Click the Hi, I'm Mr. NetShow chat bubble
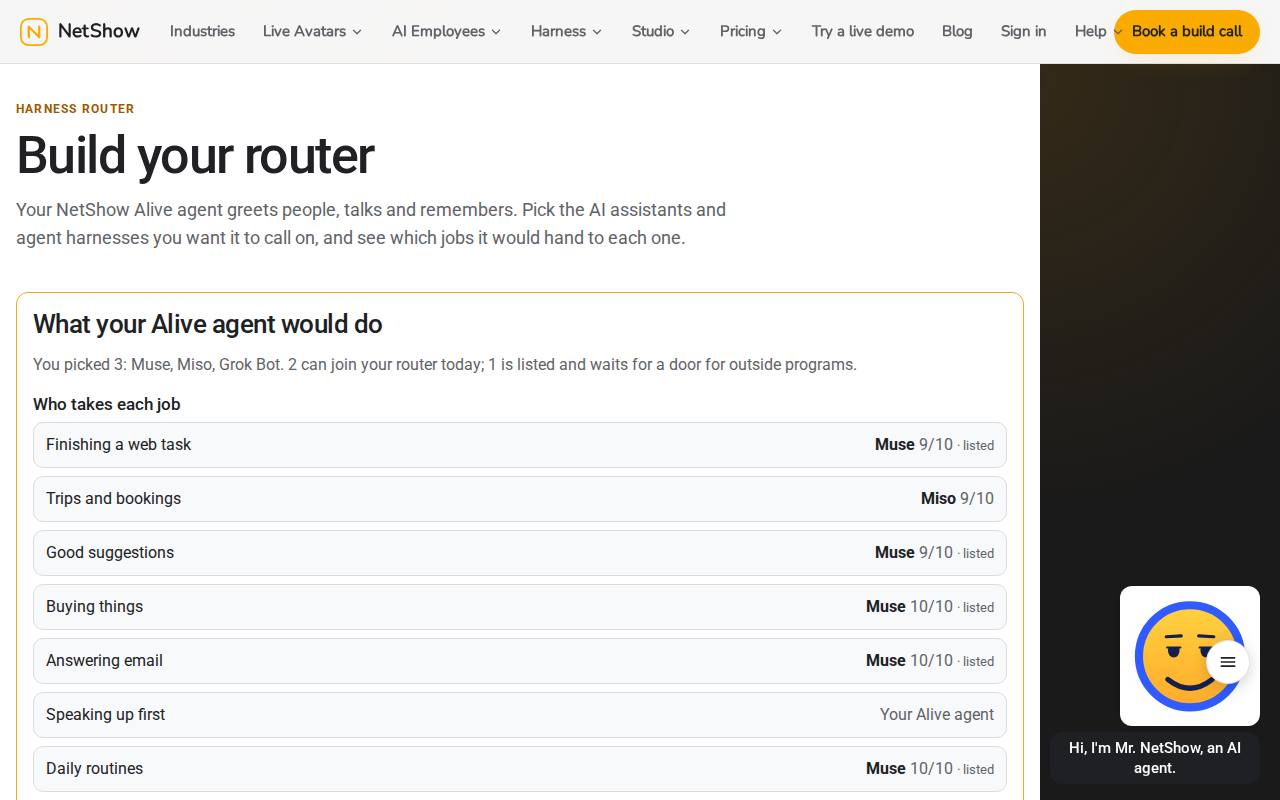Viewport: 1280px width, 800px height. tap(1155, 758)
